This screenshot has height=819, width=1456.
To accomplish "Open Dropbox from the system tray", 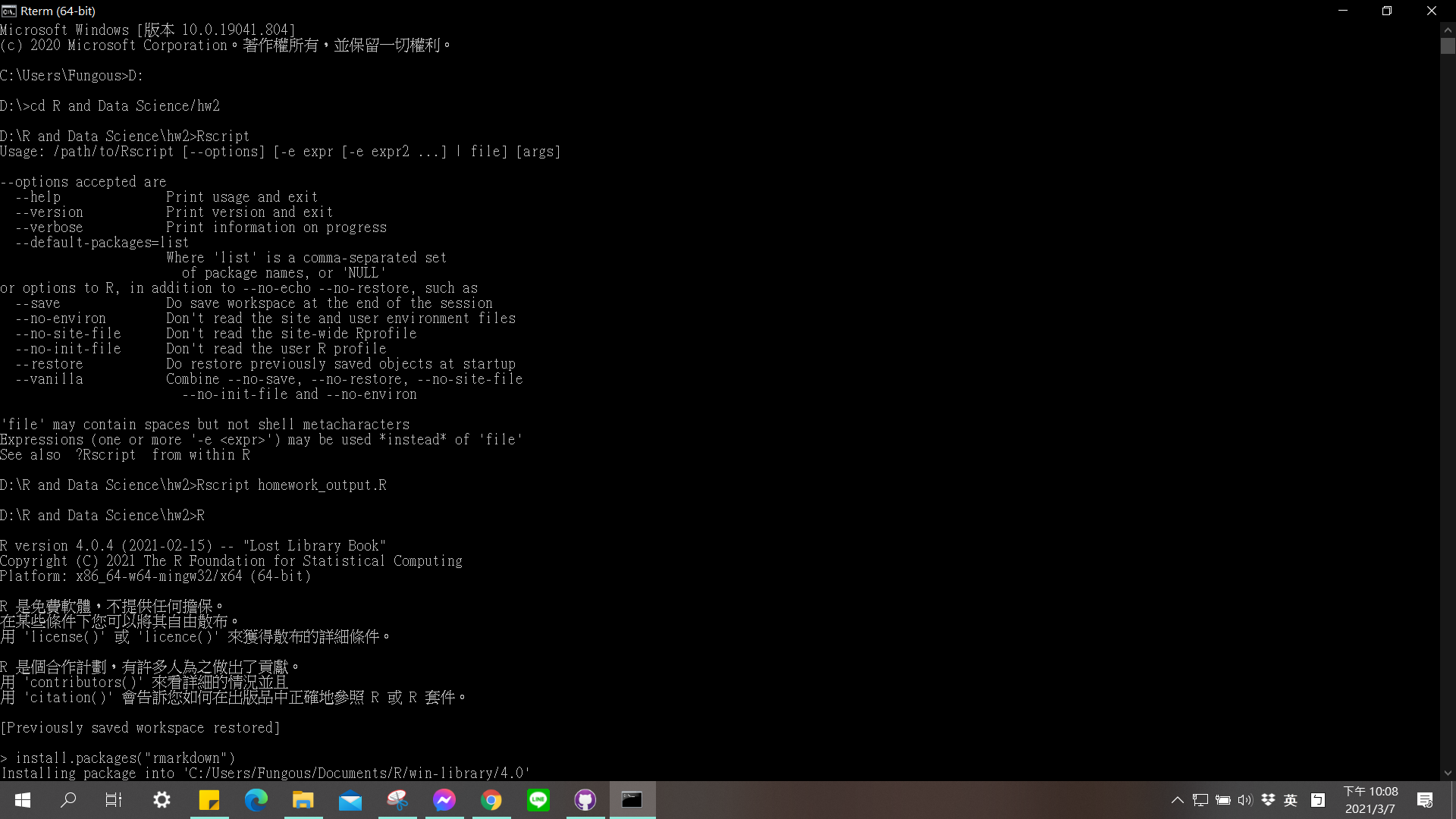I will tap(1269, 799).
